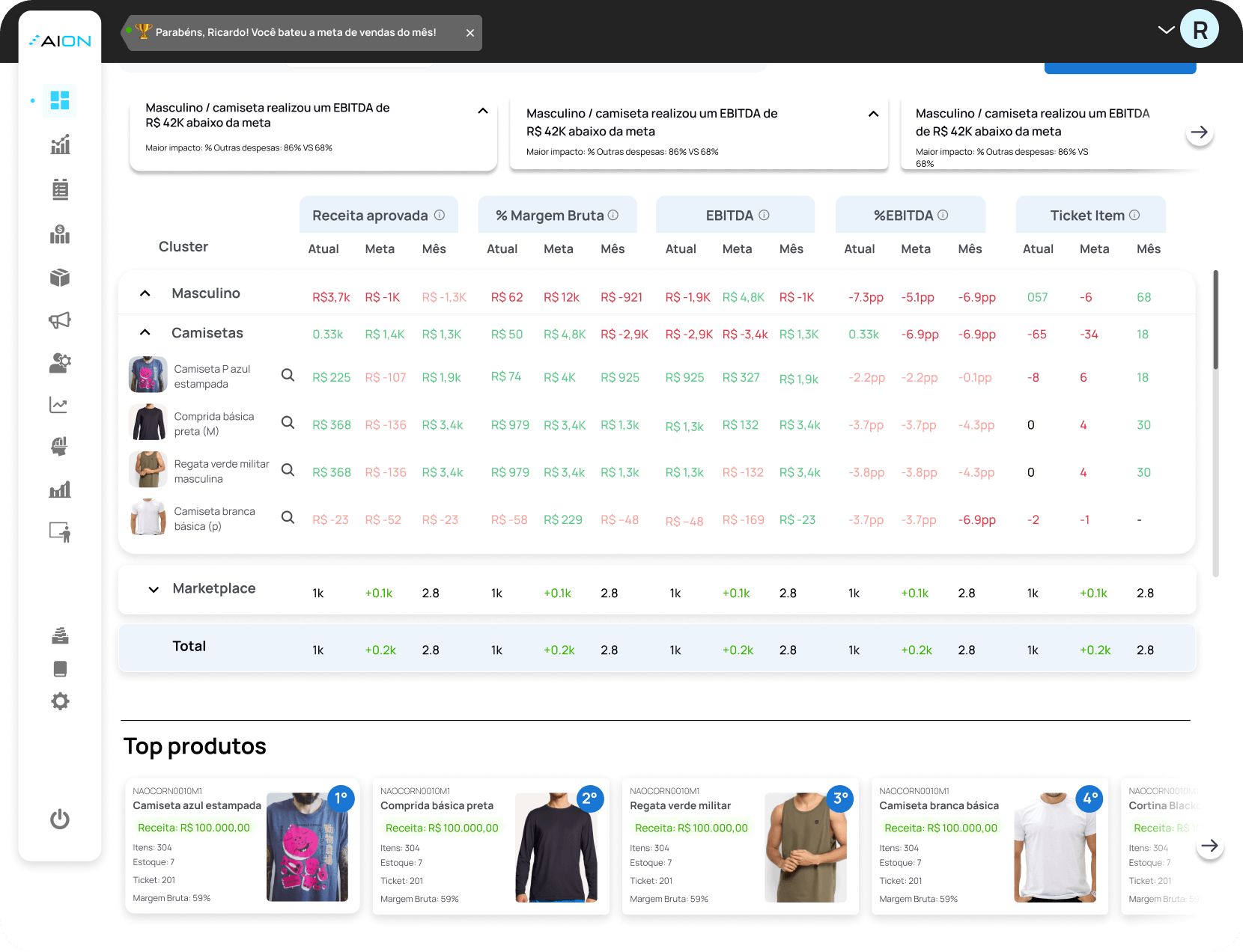Open the clipboard report icon in sidebar
Viewport: 1243px width, 952px height.
pyautogui.click(x=60, y=189)
